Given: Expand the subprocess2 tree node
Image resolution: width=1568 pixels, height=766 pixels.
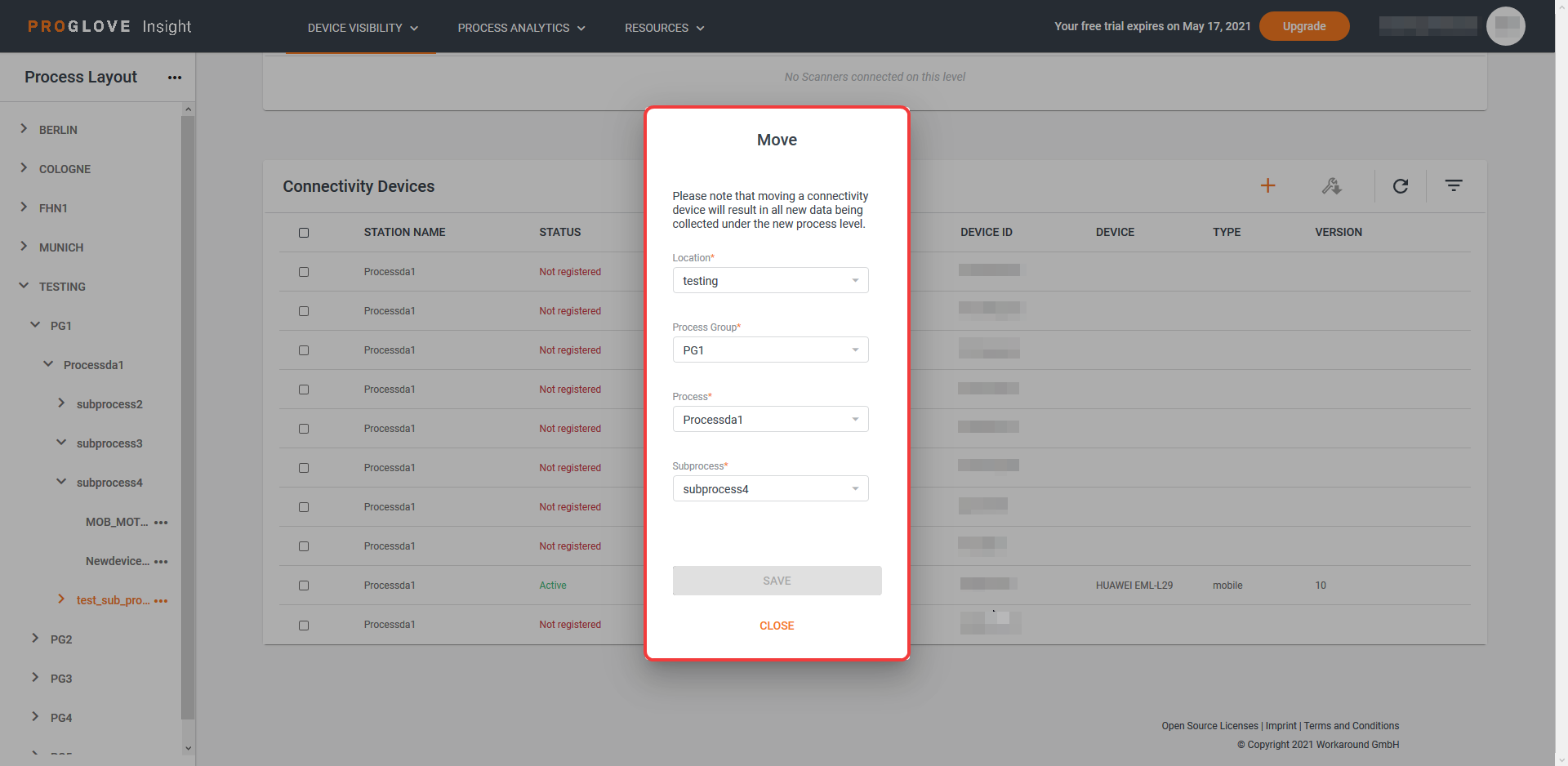Looking at the screenshot, I should (61, 403).
